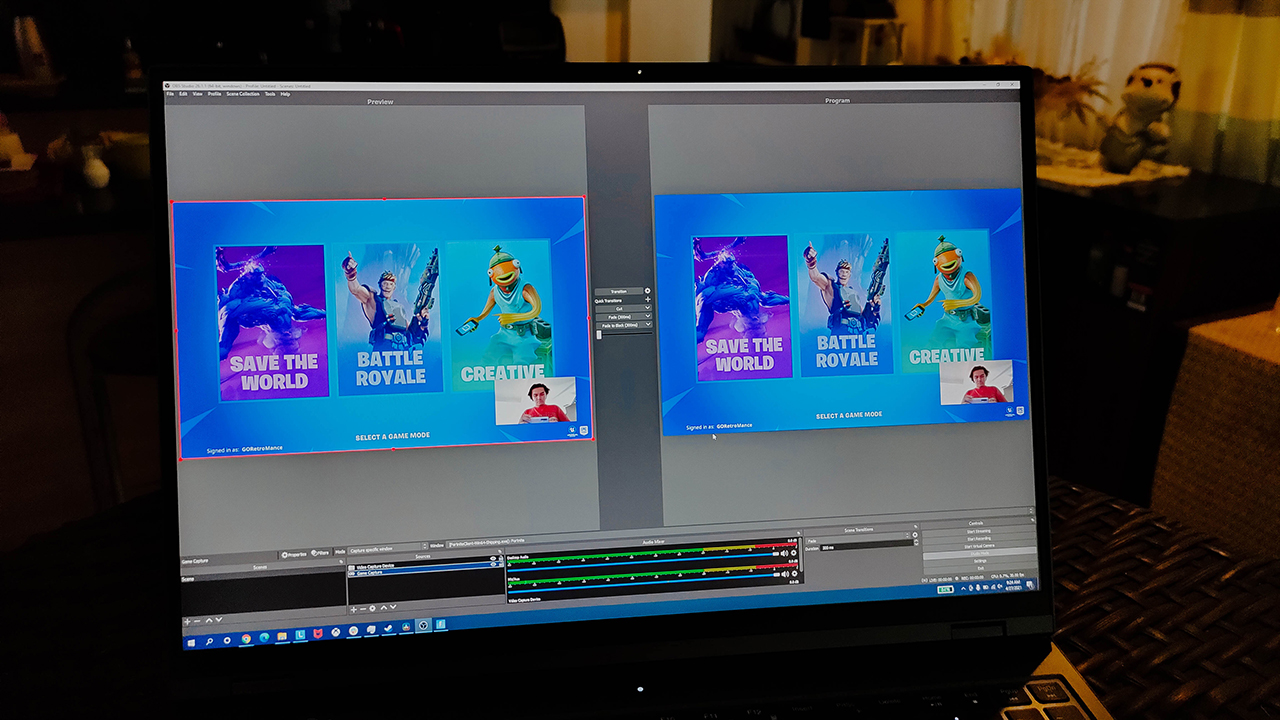Click the add source plus icon
The width and height of the screenshot is (1280, 720).
pyautogui.click(x=352, y=608)
